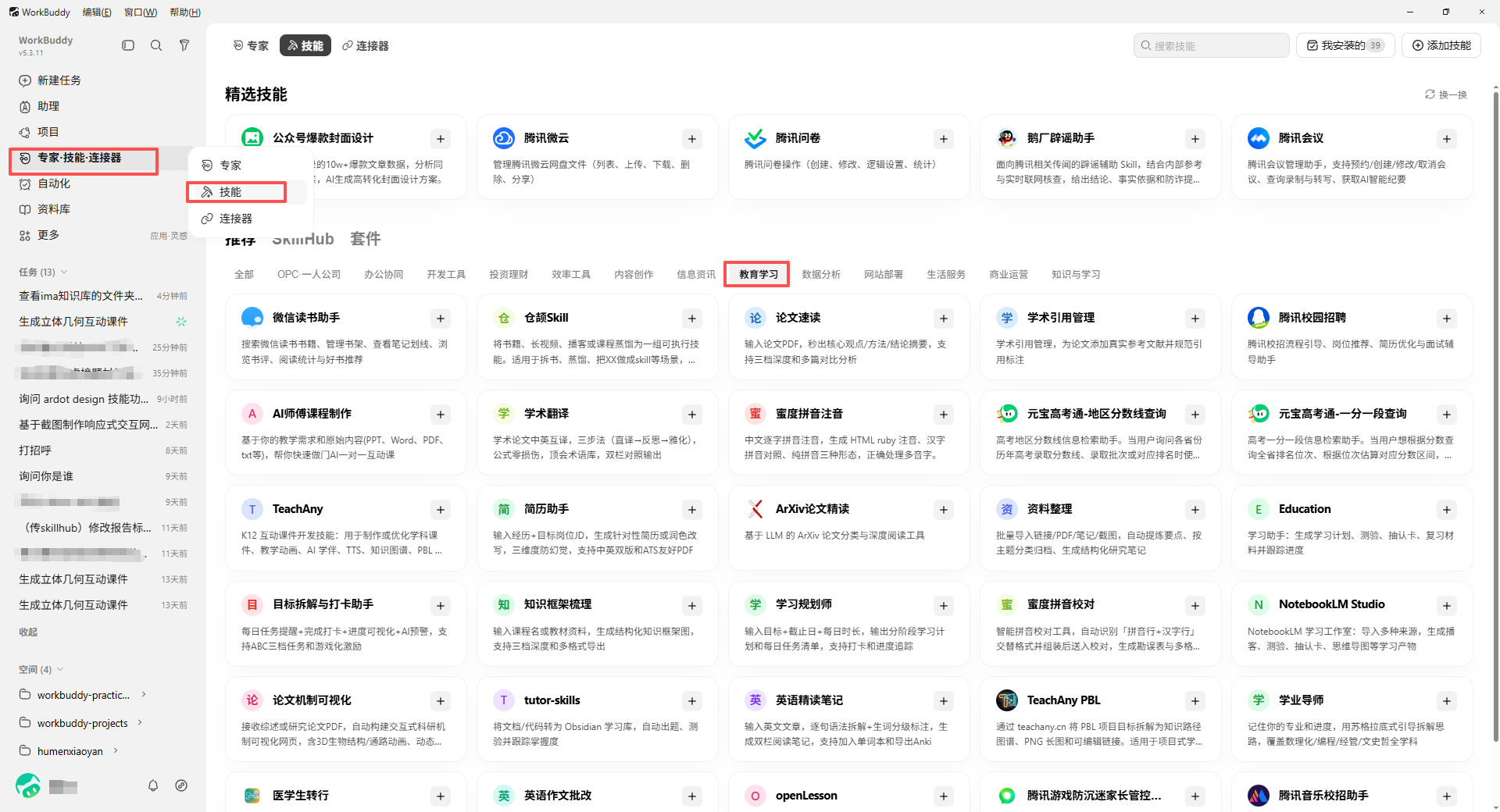Open the sidebar search icon

coord(156,45)
